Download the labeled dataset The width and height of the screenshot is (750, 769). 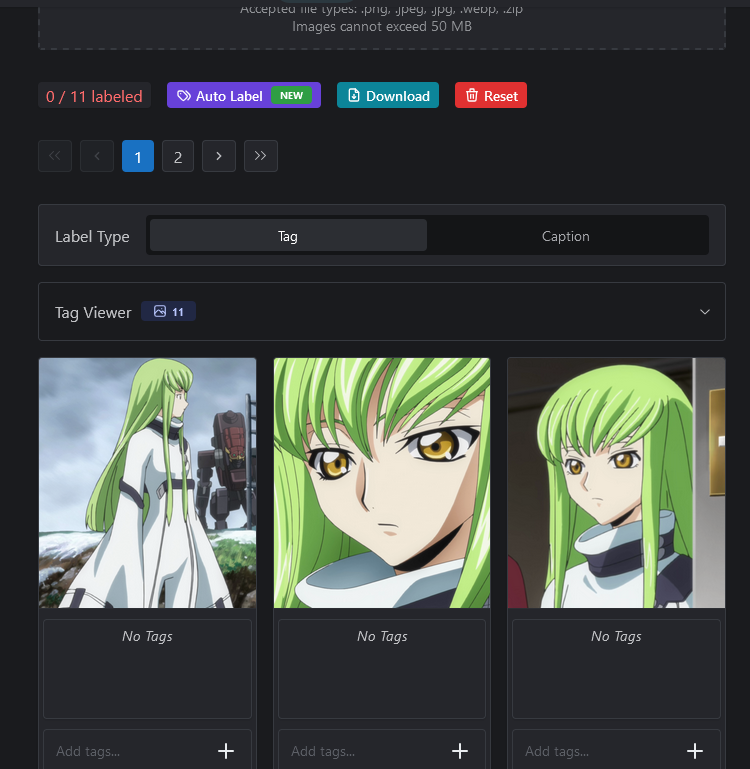pyautogui.click(x=388, y=95)
